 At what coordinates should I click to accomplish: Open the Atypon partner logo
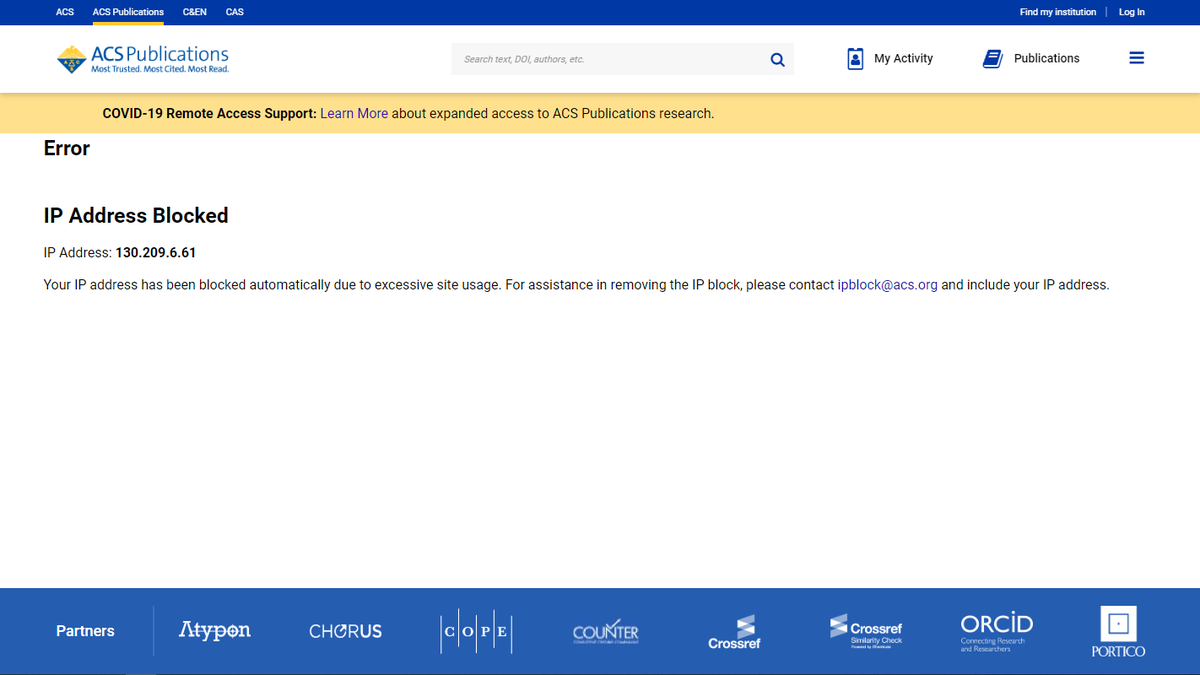(214, 630)
